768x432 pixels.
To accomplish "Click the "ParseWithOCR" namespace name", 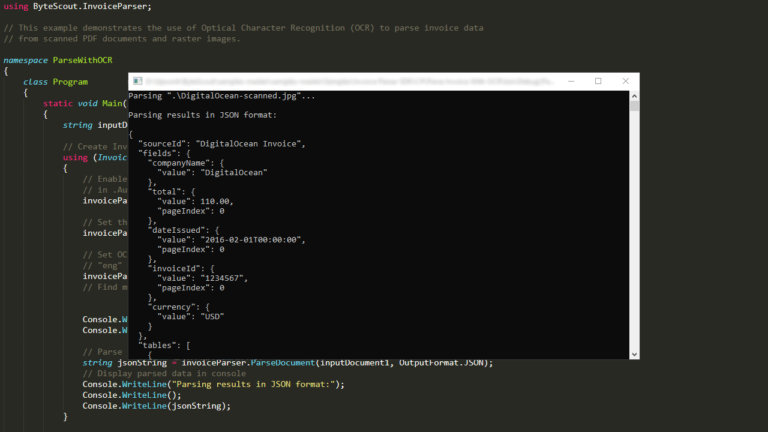I will point(83,60).
